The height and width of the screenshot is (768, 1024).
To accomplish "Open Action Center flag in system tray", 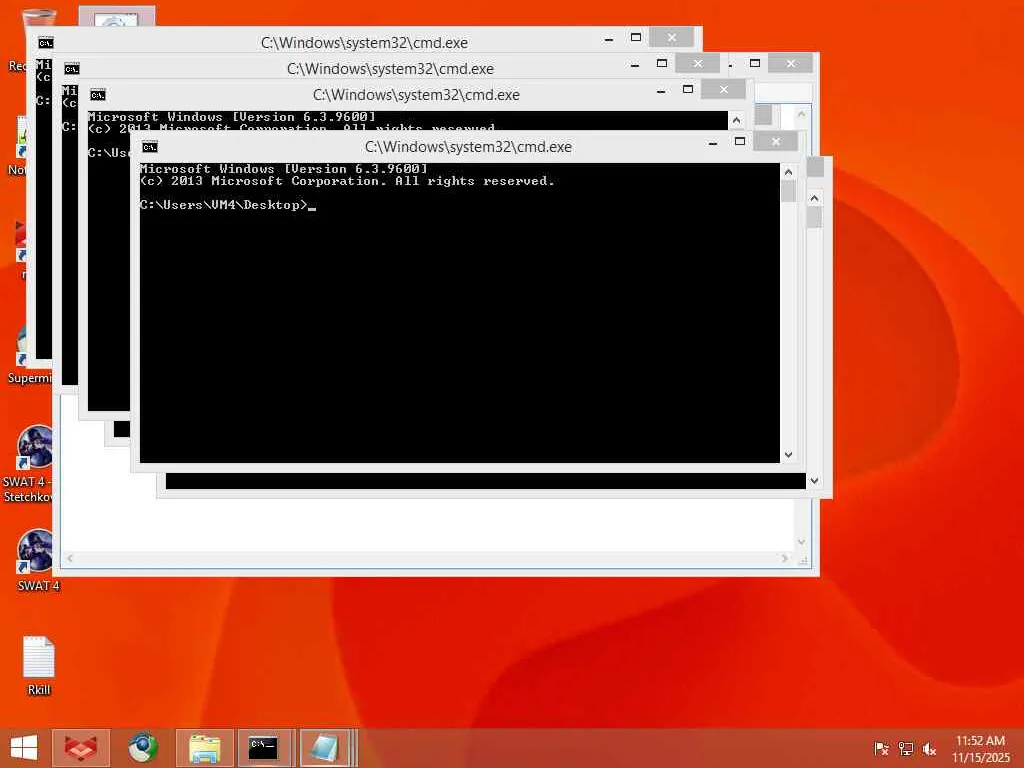I will [881, 748].
